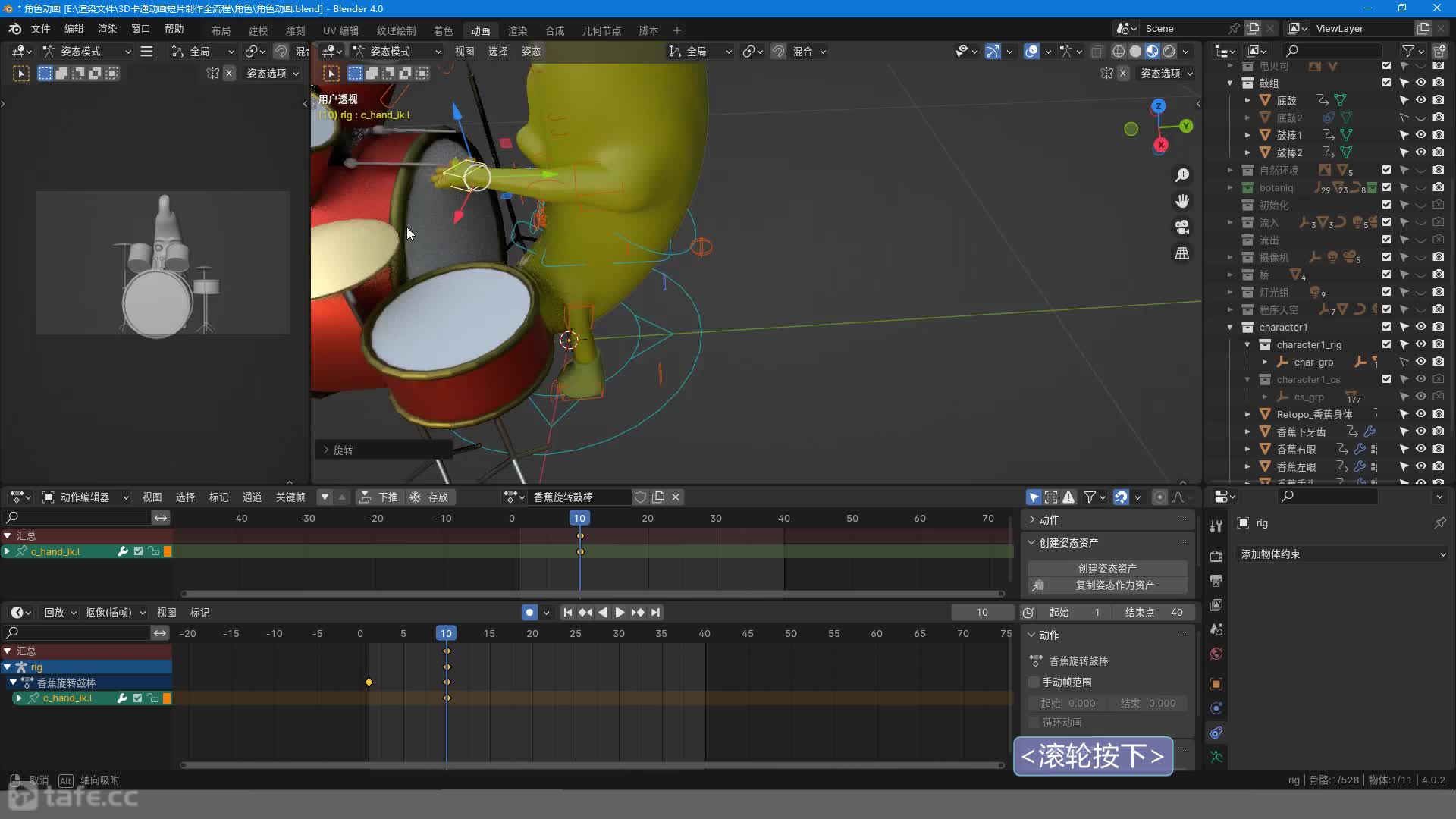
Task: Click the current frame field showing 10
Action: coord(983,613)
